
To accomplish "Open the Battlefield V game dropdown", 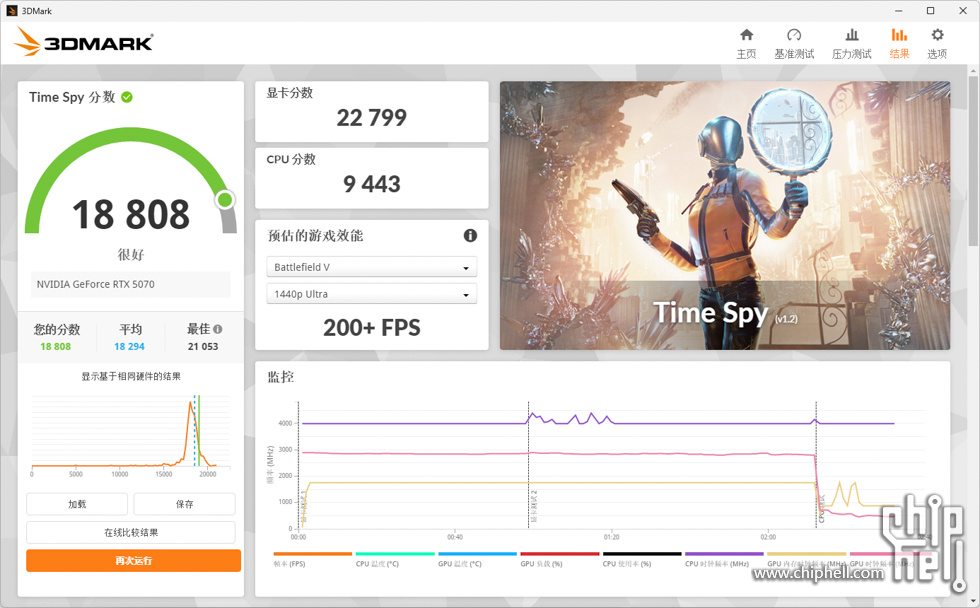I will point(371,267).
